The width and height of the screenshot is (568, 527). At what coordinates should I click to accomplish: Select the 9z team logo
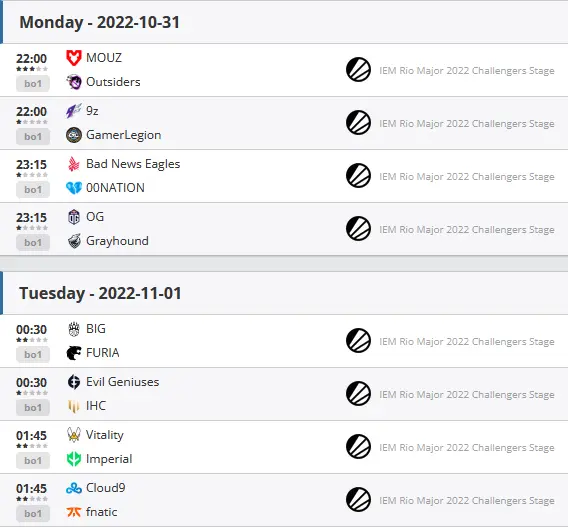pyautogui.click(x=74, y=111)
